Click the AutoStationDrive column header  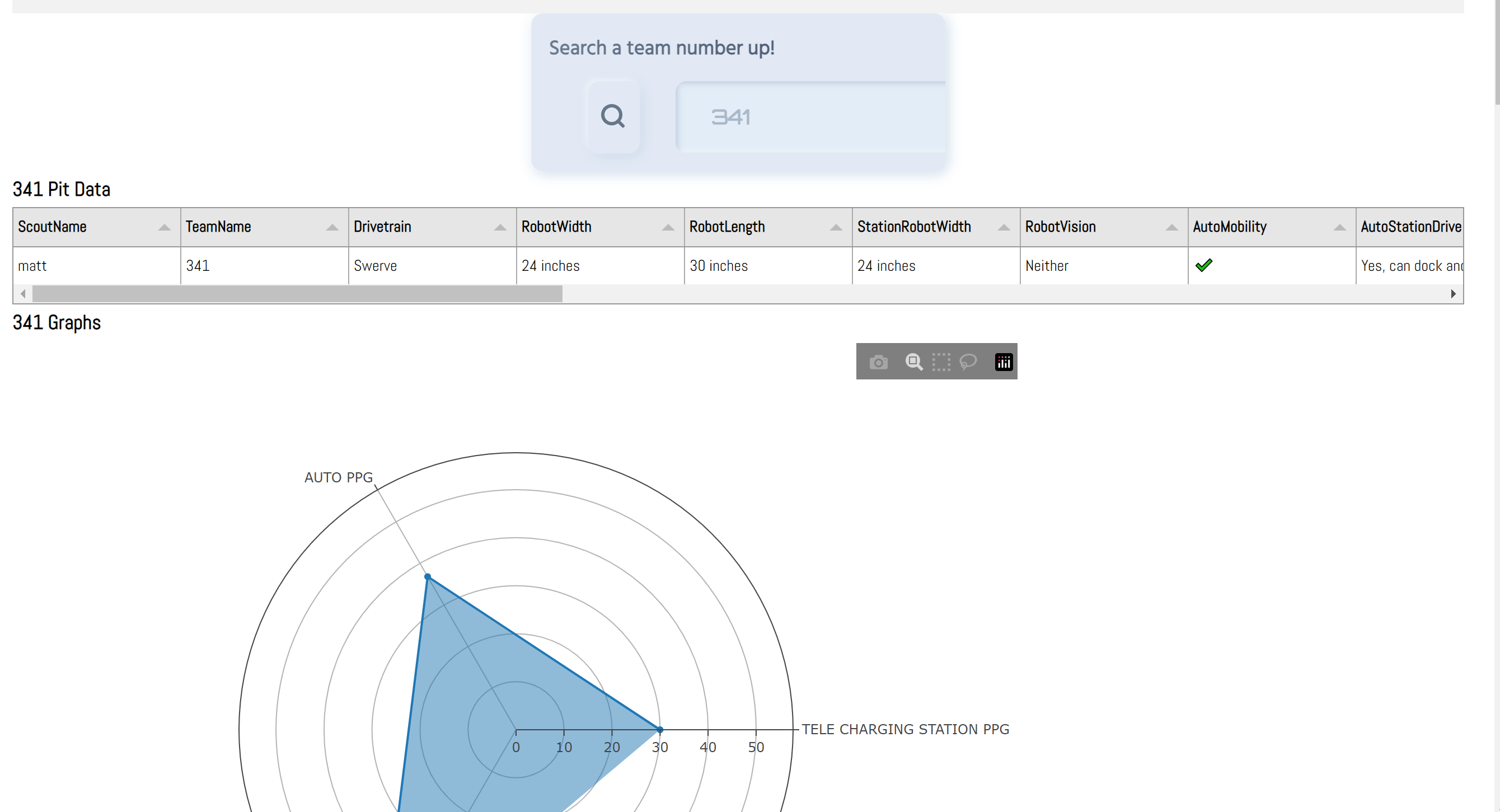click(1409, 227)
